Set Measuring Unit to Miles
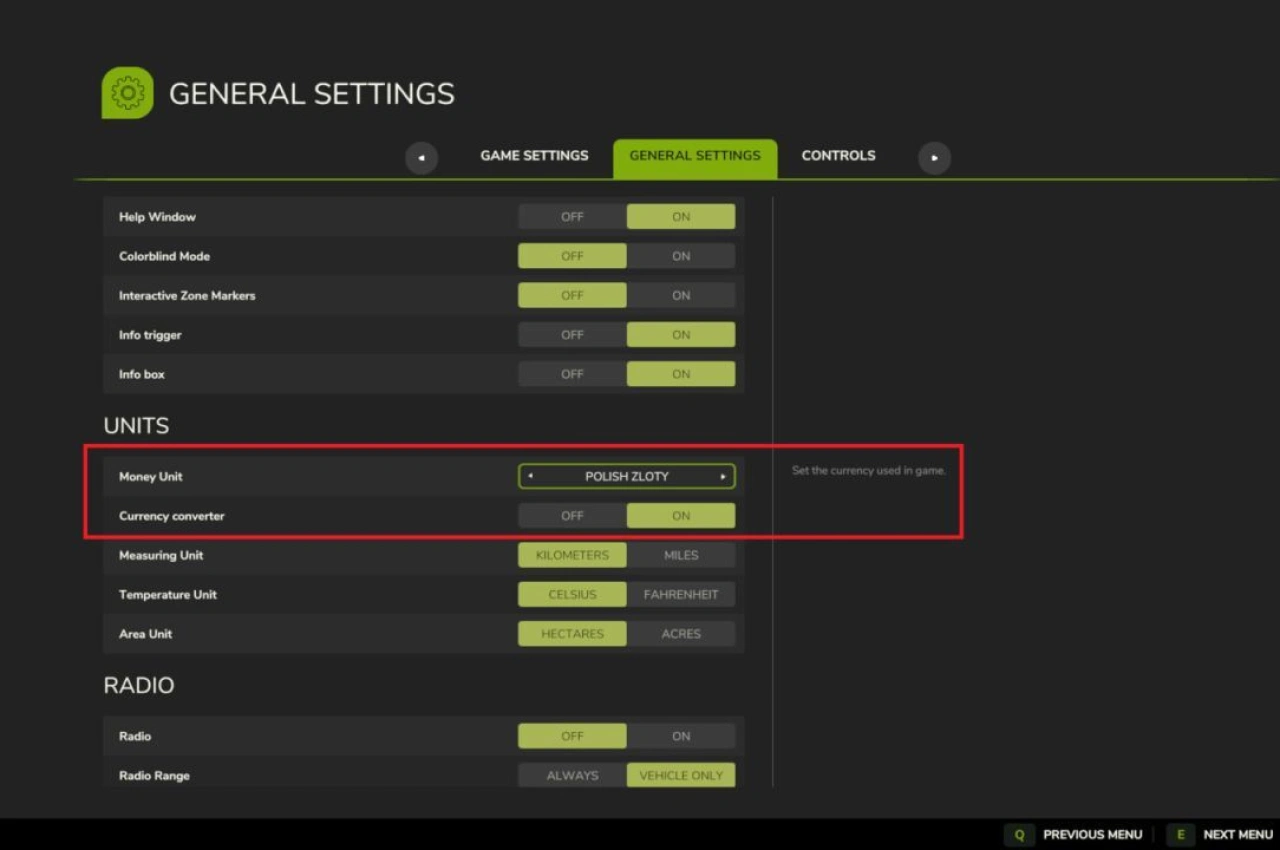The width and height of the screenshot is (1280, 850). click(681, 555)
